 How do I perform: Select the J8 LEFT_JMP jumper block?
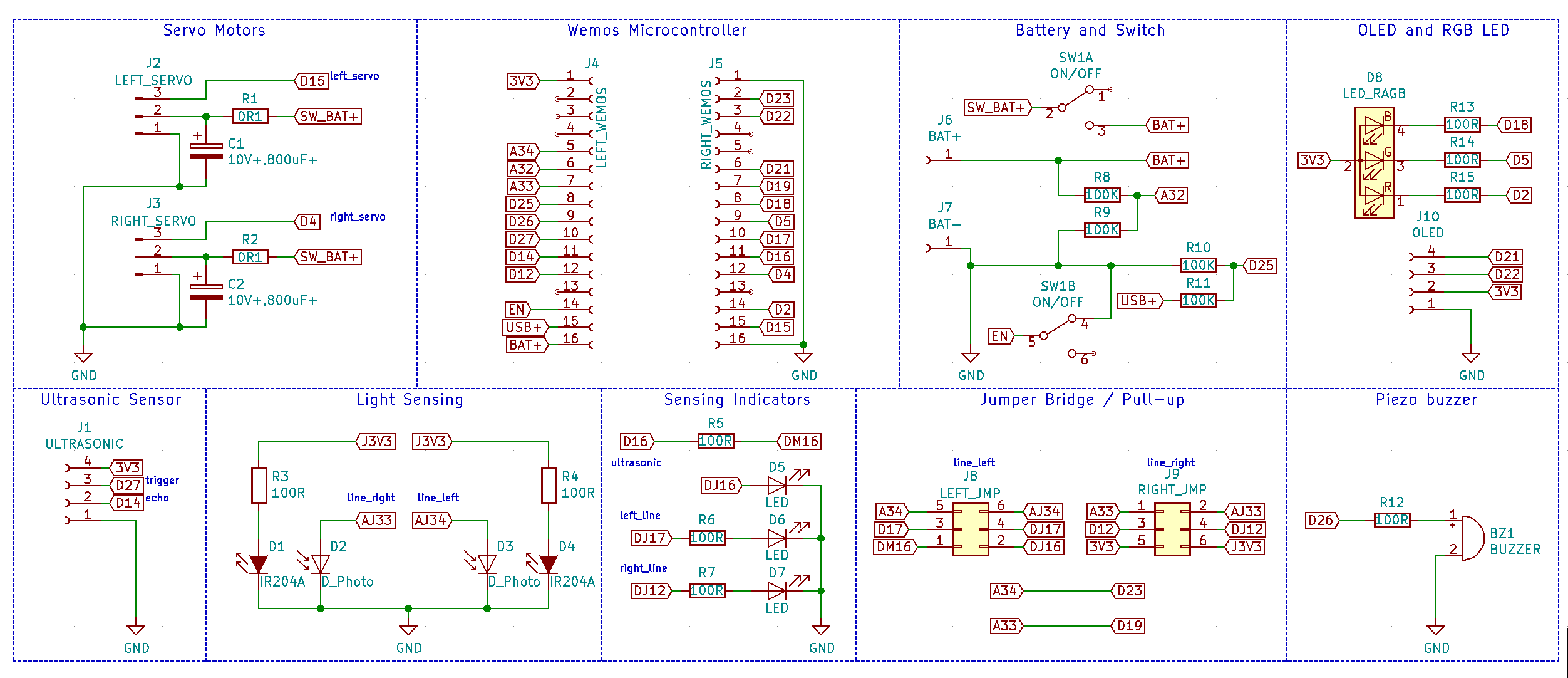(x=971, y=529)
